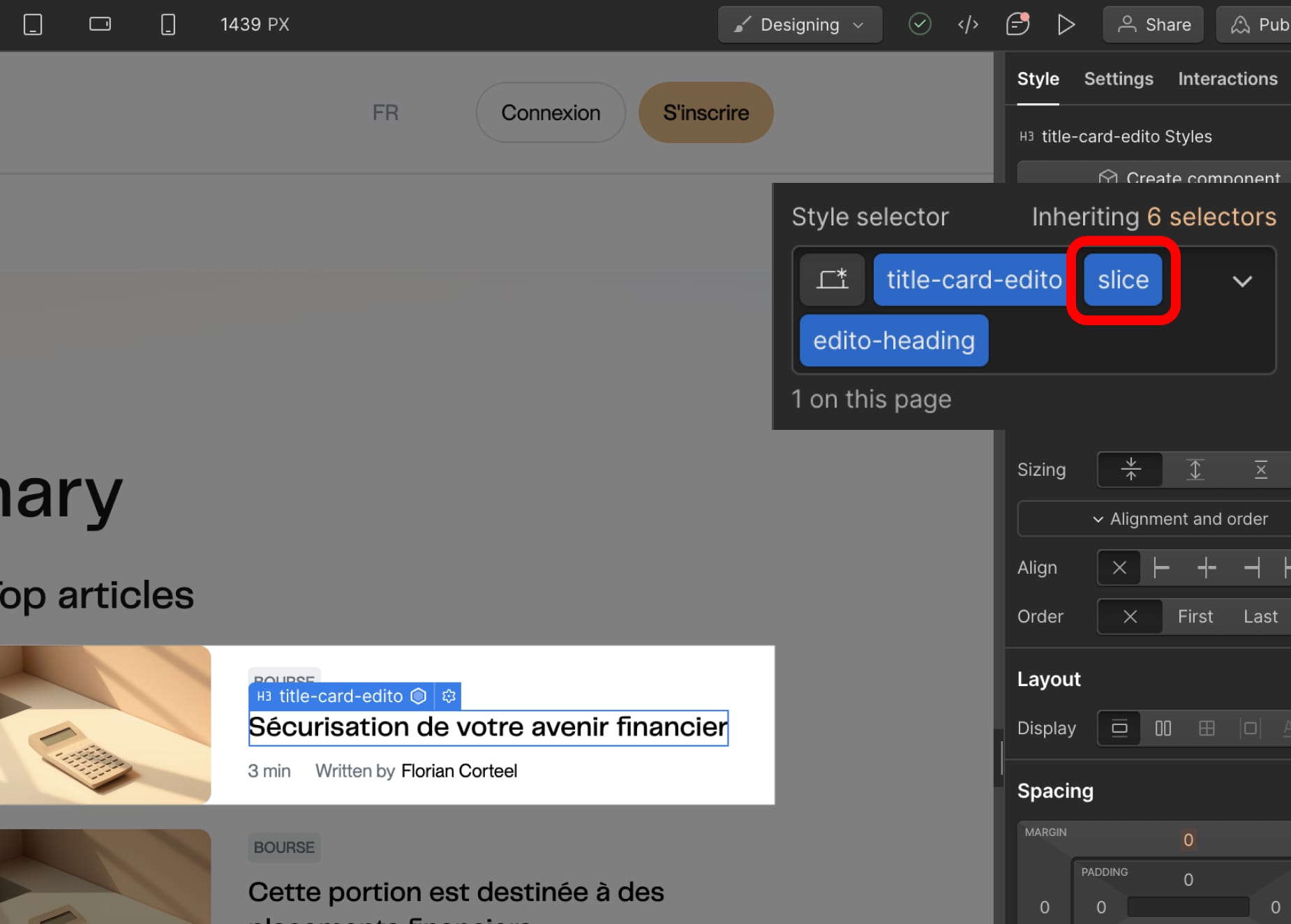
Task: Select the heading Sécurisation de votre avenir financier
Action: click(x=488, y=728)
